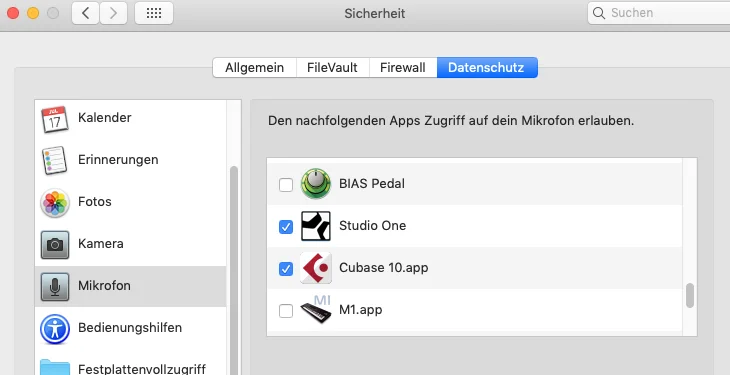Go back with the left arrow button
Viewport: 730px width, 375px height.
[x=85, y=13]
